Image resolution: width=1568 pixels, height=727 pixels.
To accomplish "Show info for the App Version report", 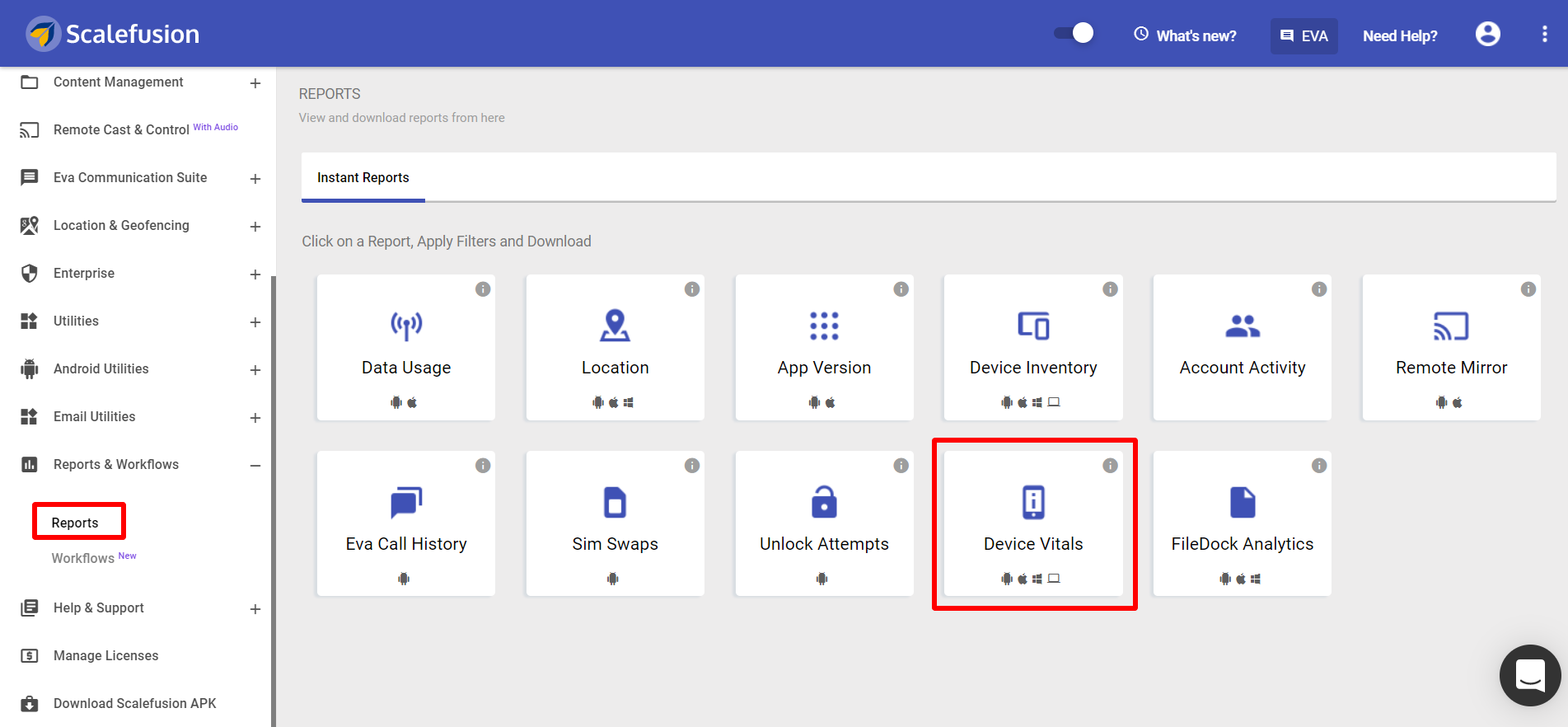I will click(x=901, y=289).
